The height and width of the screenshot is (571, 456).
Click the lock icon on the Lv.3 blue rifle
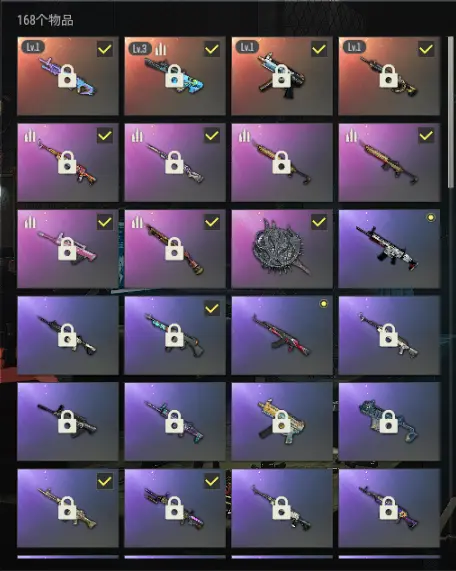coord(174,76)
